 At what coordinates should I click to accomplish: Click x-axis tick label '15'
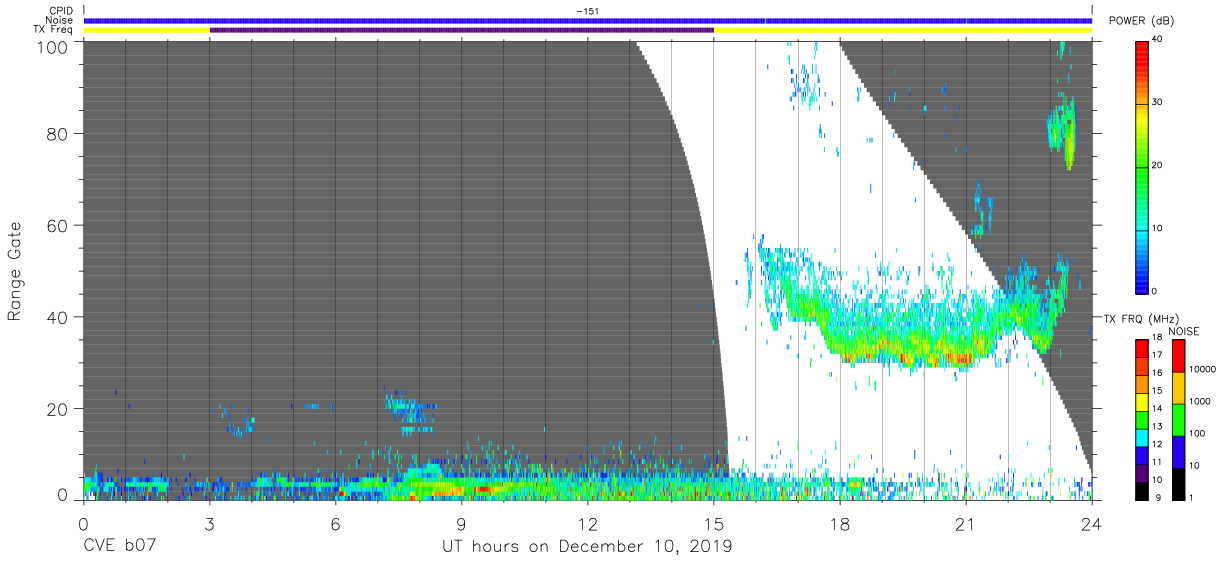click(714, 523)
